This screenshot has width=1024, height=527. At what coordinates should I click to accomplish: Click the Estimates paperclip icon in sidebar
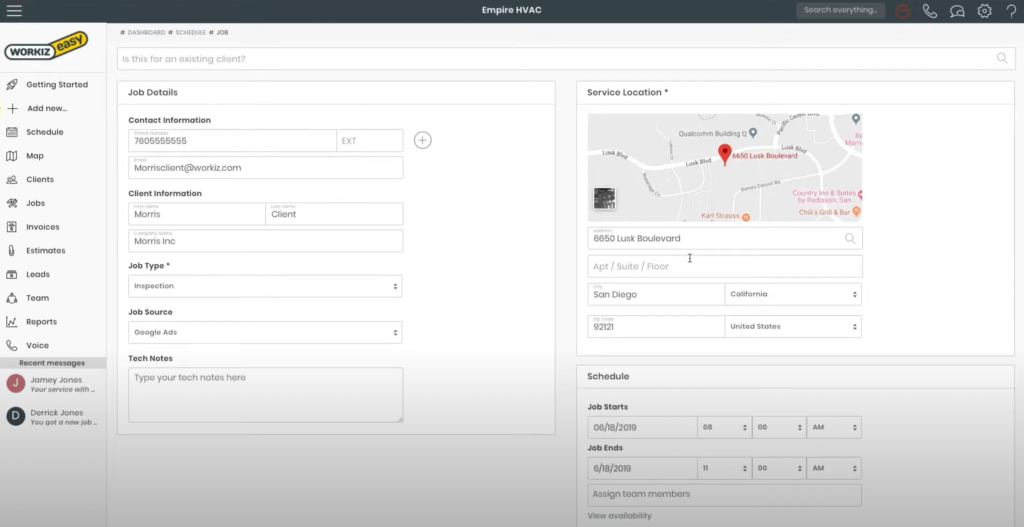[x=12, y=251]
